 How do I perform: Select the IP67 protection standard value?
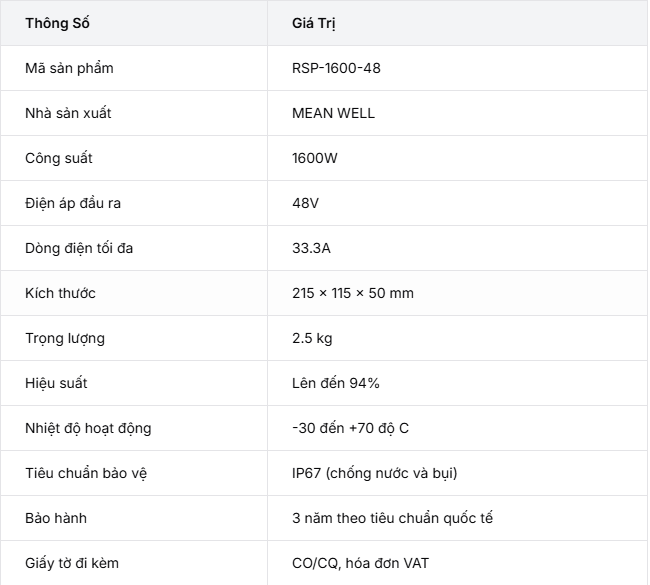tap(374, 473)
